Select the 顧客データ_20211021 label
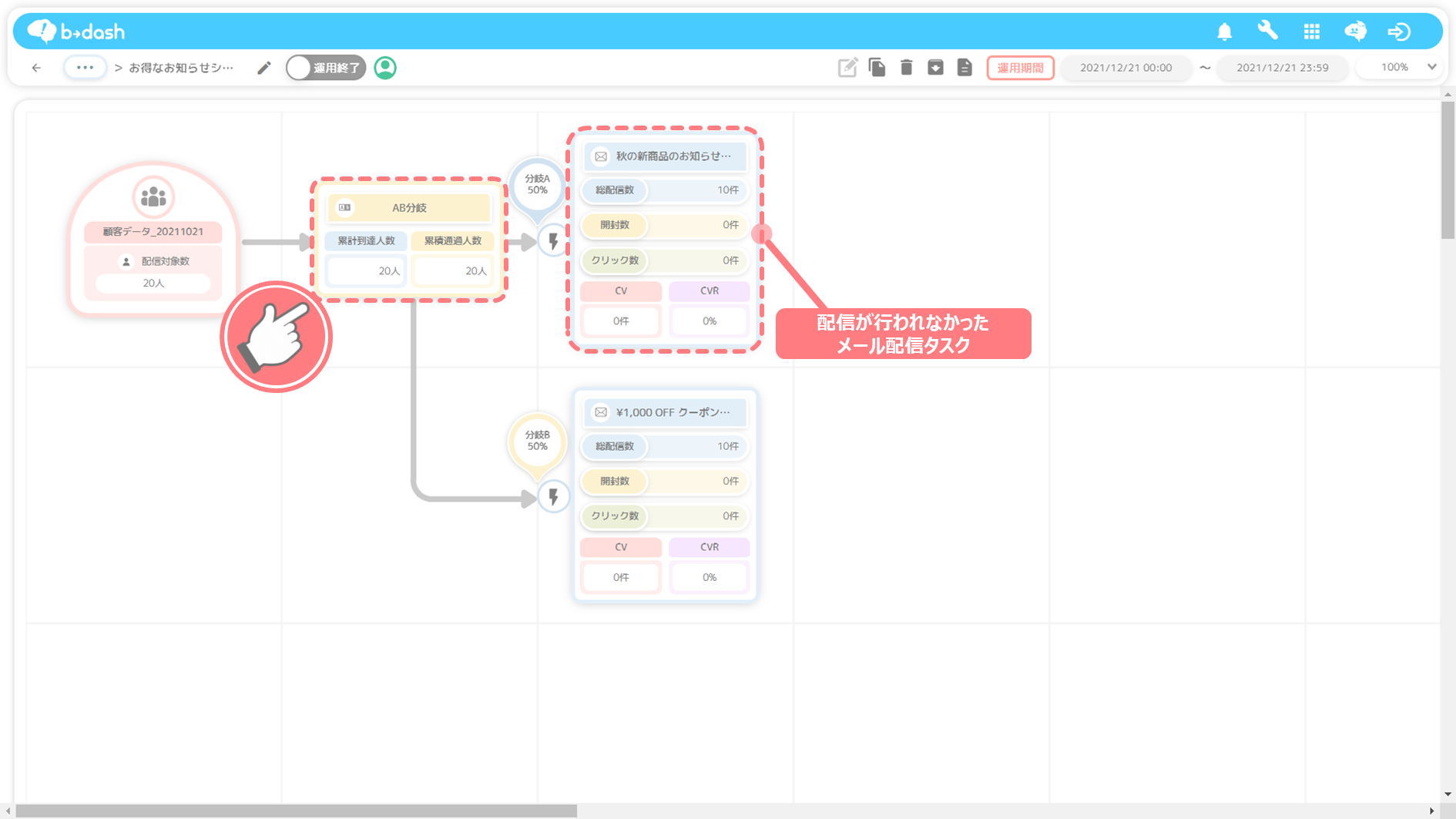1456x819 pixels. click(153, 231)
